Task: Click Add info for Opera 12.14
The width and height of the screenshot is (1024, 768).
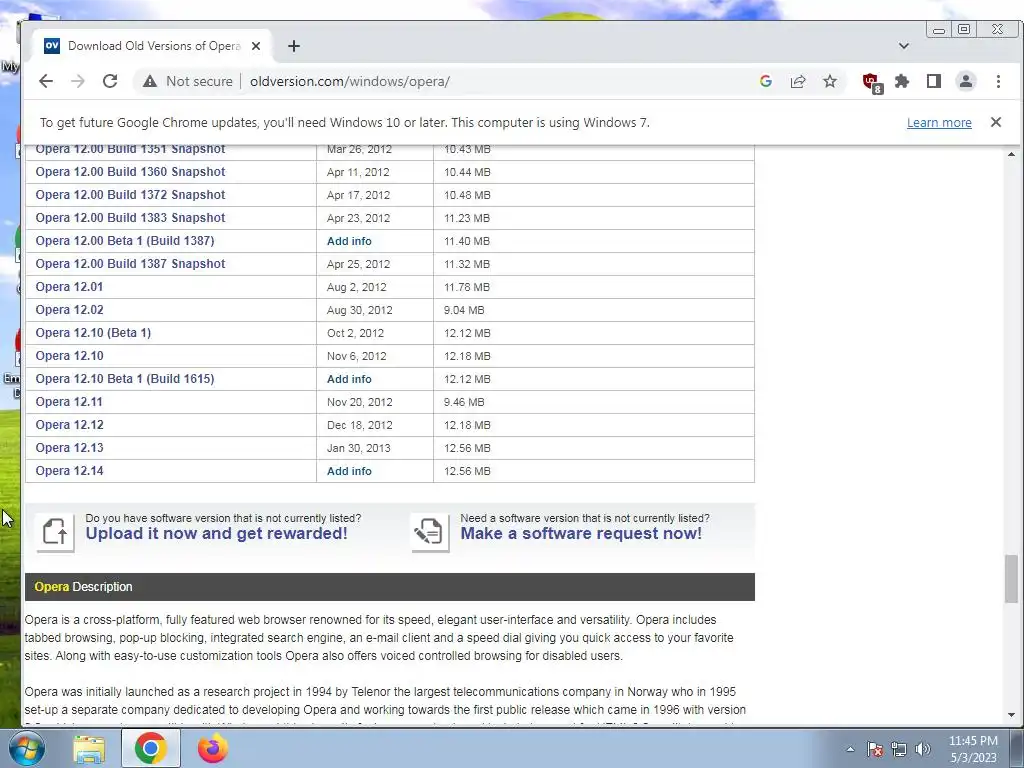Action: point(349,471)
